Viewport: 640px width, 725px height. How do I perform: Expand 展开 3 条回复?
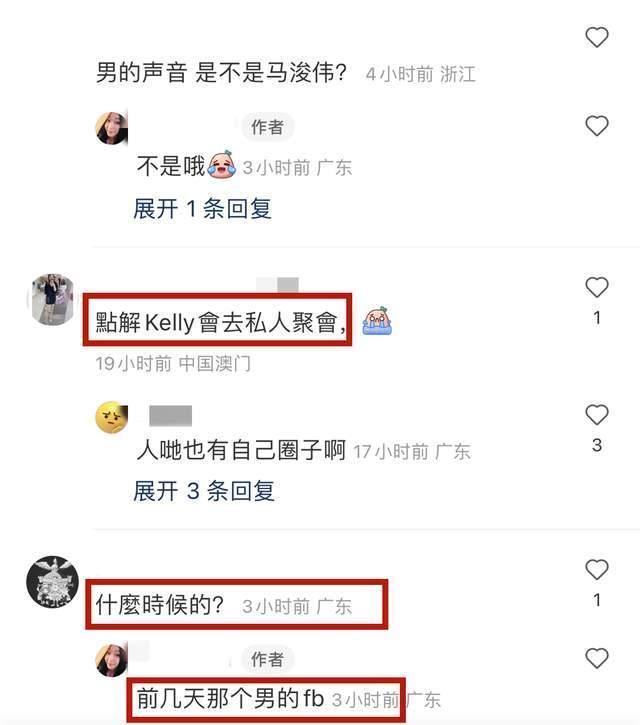[x=204, y=491]
